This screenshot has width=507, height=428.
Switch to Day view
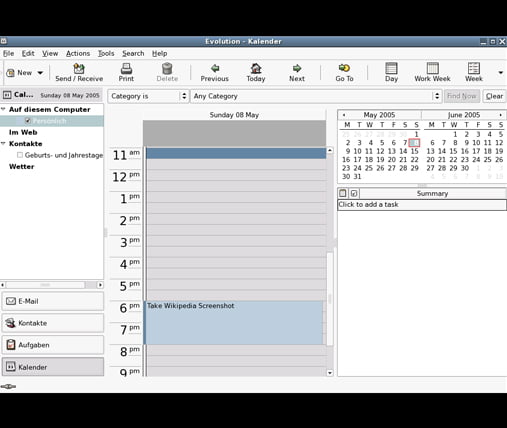click(391, 68)
